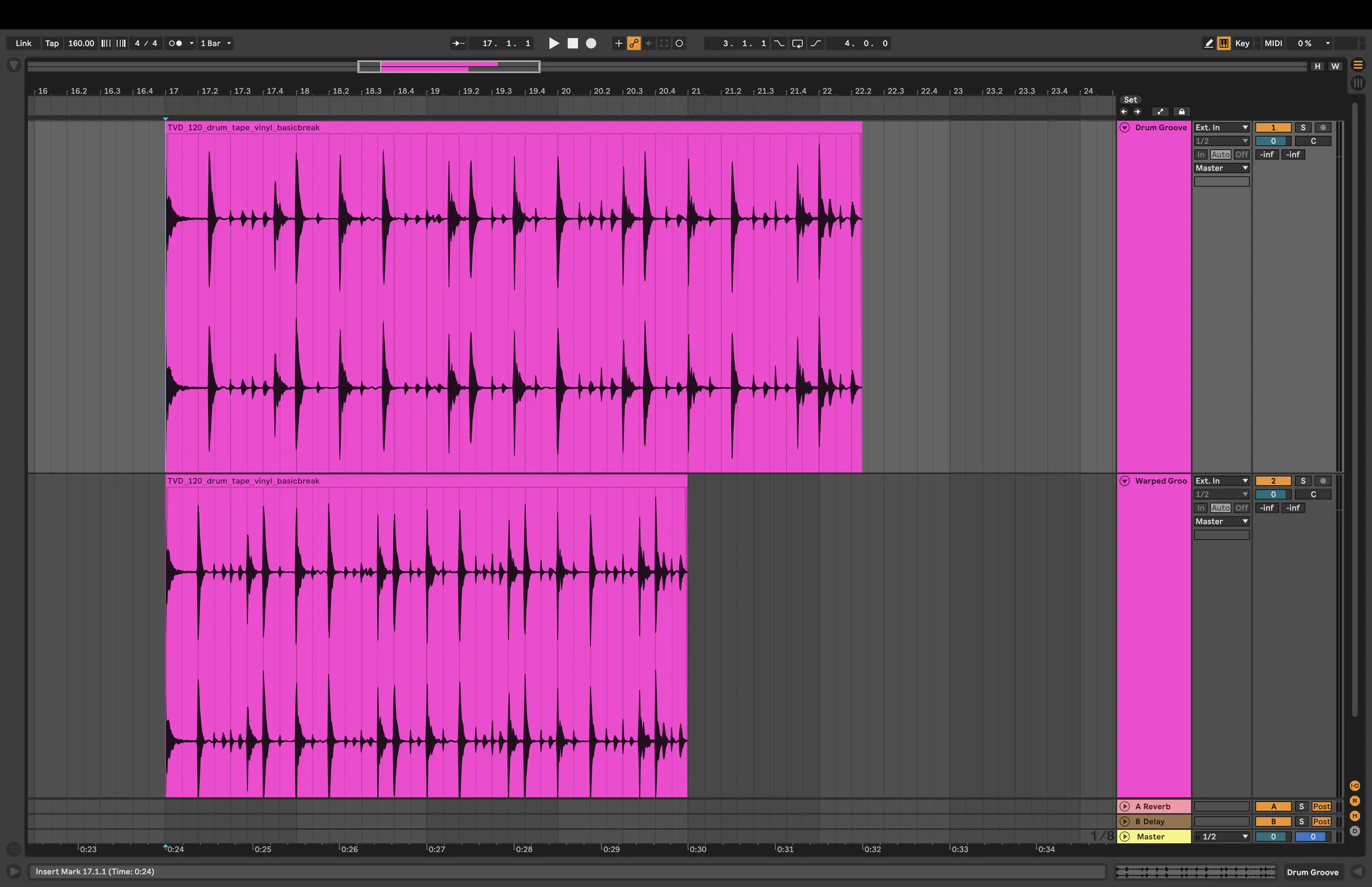Toggle Automation Mode icon

tap(1160, 112)
